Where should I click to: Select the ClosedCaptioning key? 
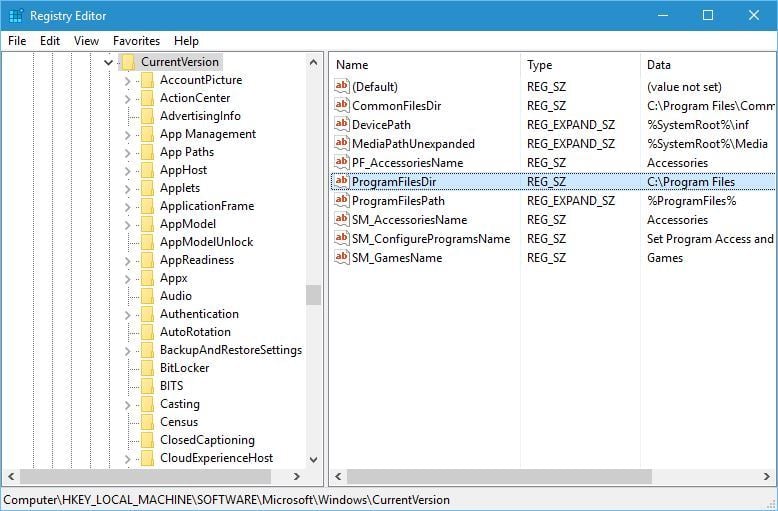click(x=207, y=440)
